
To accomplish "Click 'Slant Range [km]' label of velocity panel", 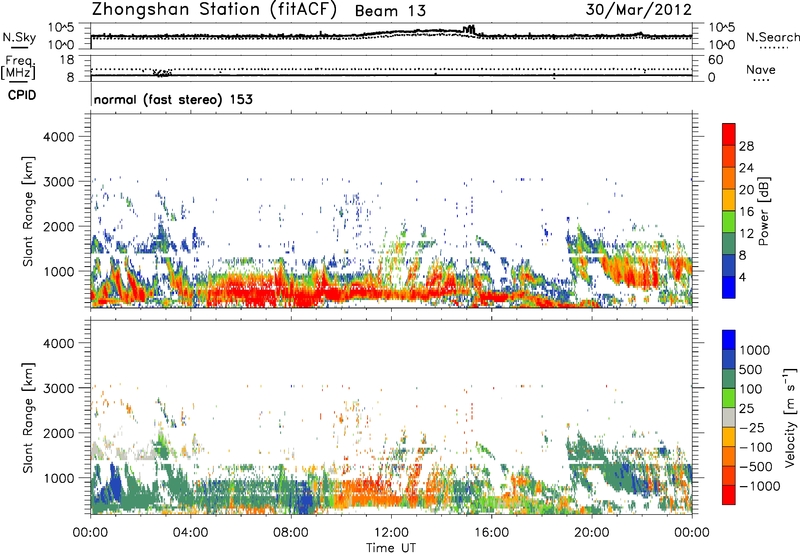I will [x=28, y=417].
